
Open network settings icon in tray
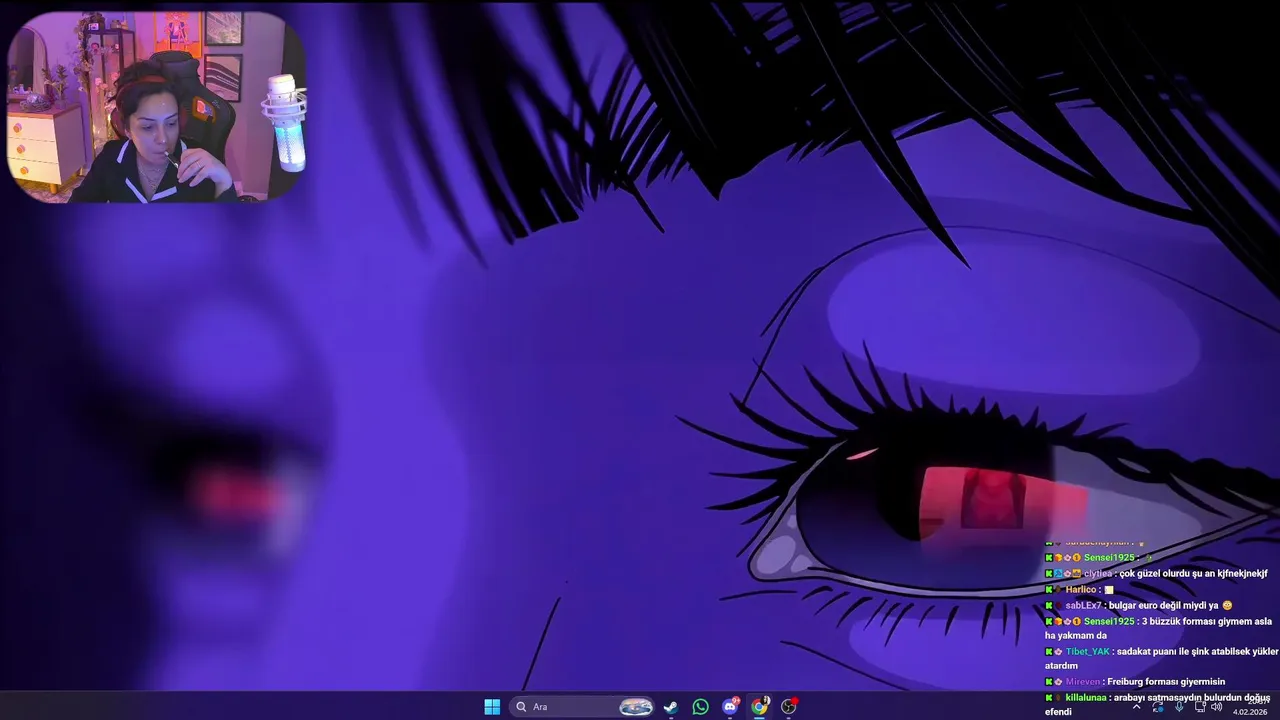click(x=1200, y=707)
